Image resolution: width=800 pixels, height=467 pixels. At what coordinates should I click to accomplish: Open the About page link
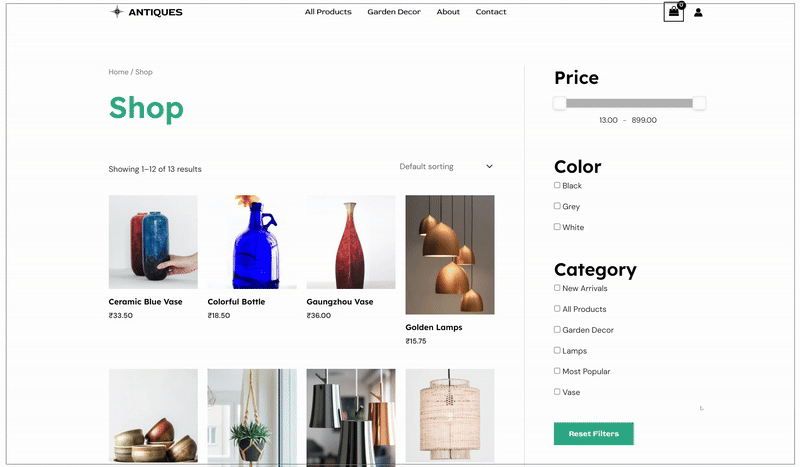(448, 12)
